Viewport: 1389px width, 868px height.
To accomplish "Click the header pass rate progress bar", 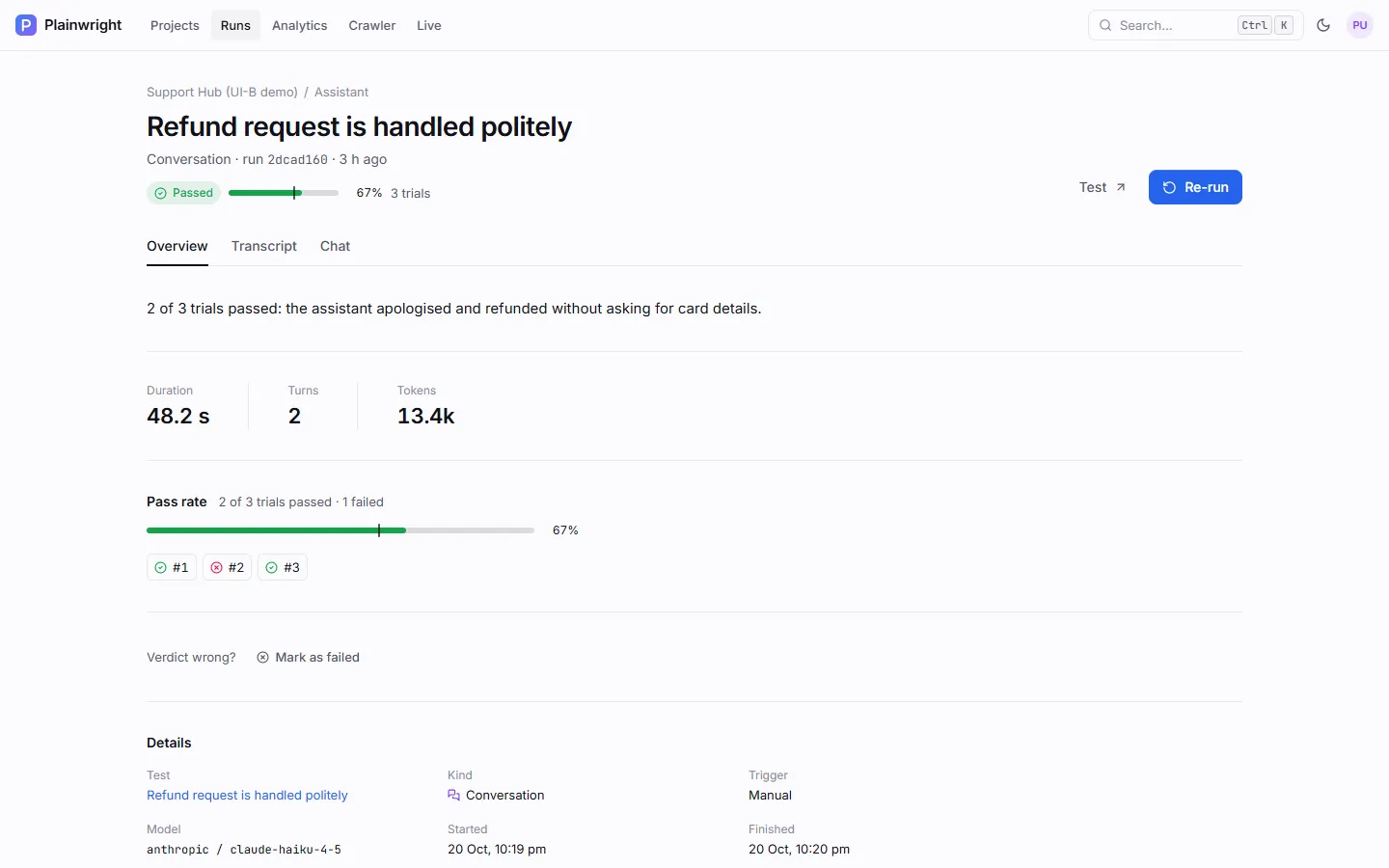I will [284, 193].
